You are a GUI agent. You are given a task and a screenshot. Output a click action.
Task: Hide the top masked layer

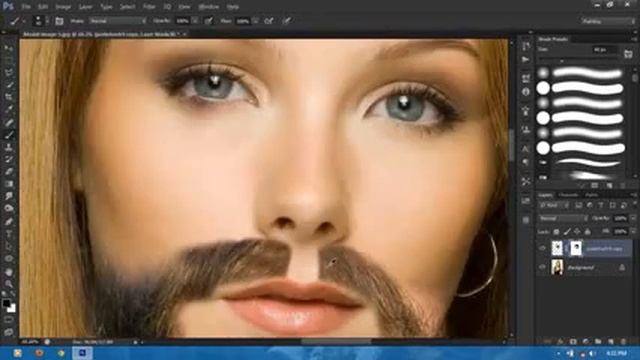click(x=542, y=248)
